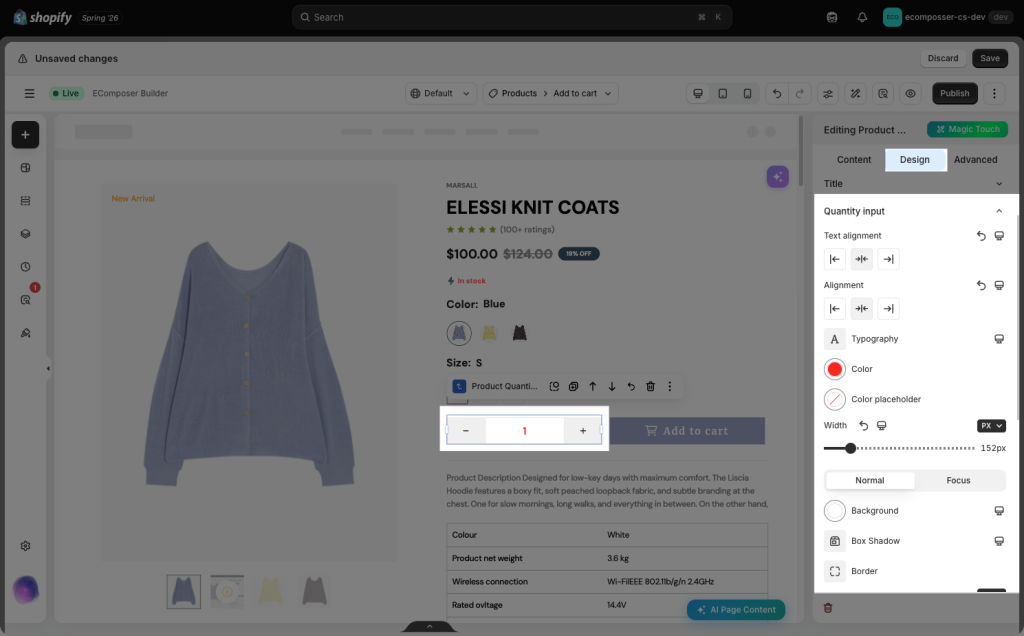Switch state toggle to Focus

coord(958,481)
